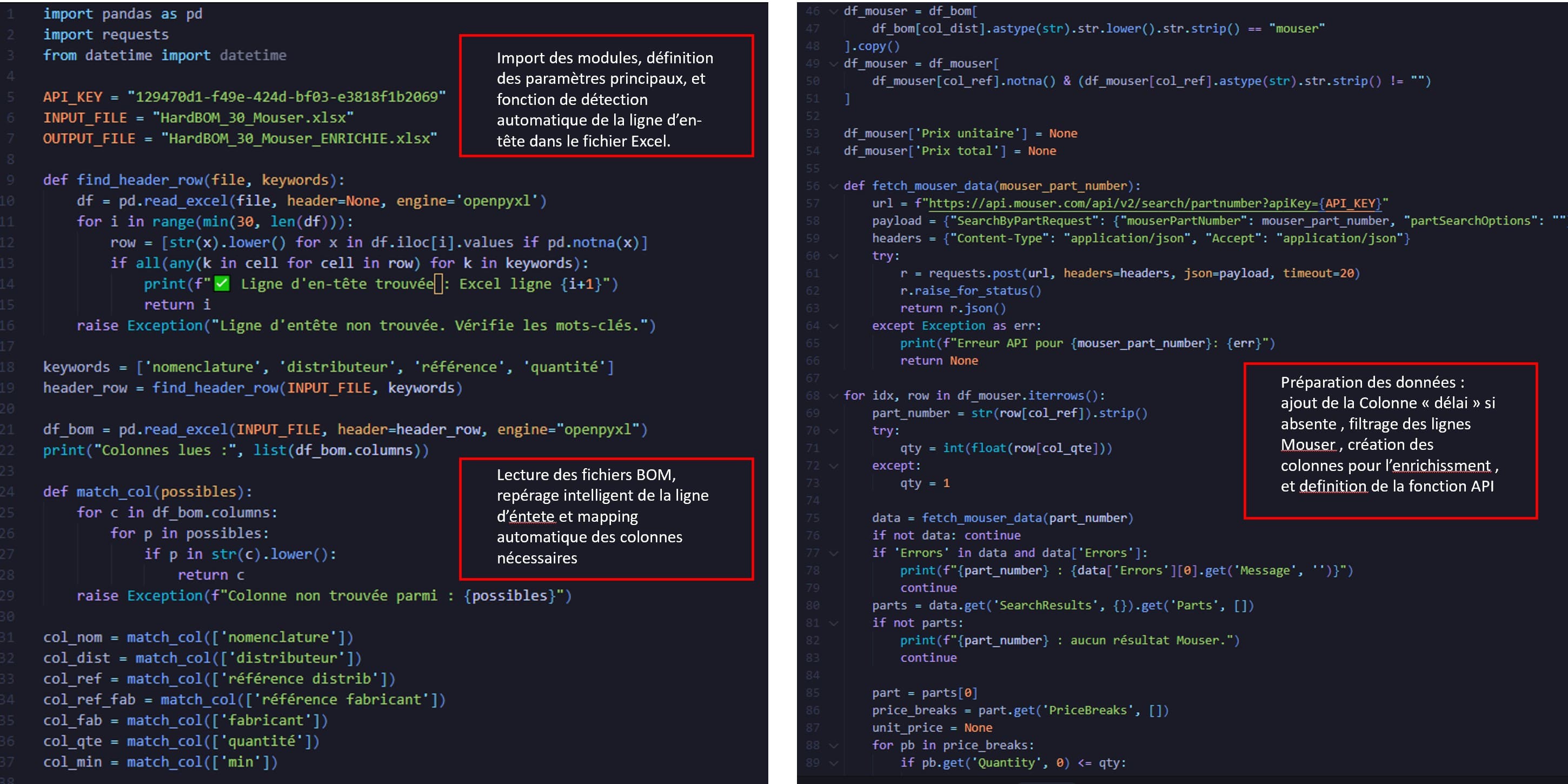Collapse the fold at line 49 df_mouser = df_mouser[
Image resolution: width=1568 pixels, height=784 pixels.
point(834,63)
